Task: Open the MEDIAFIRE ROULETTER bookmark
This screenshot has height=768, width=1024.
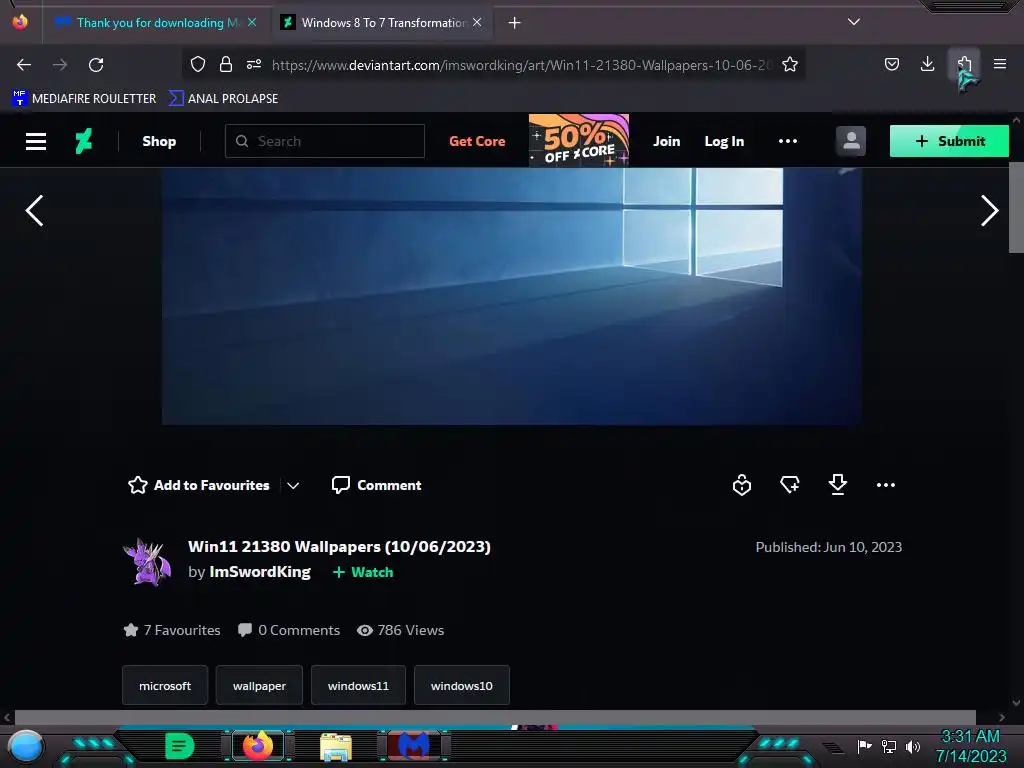Action: tap(85, 99)
